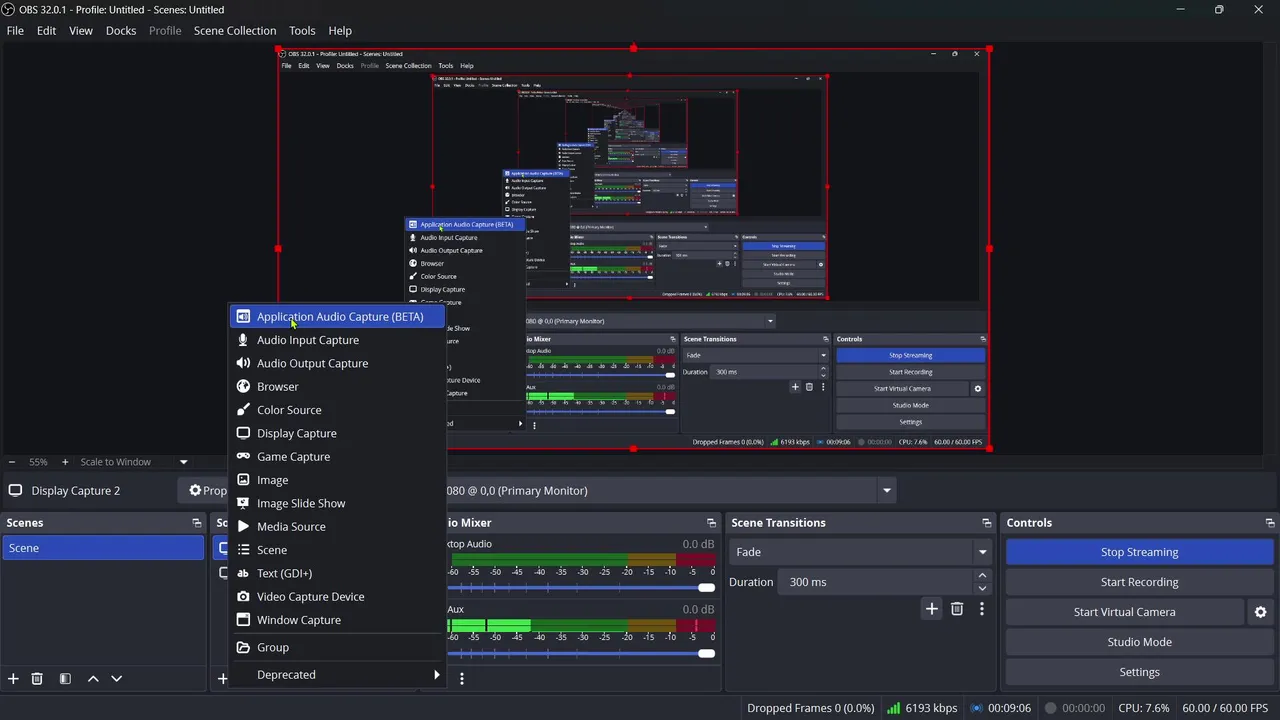
Task: Select the Scene item in Scenes list
Action: click(103, 548)
